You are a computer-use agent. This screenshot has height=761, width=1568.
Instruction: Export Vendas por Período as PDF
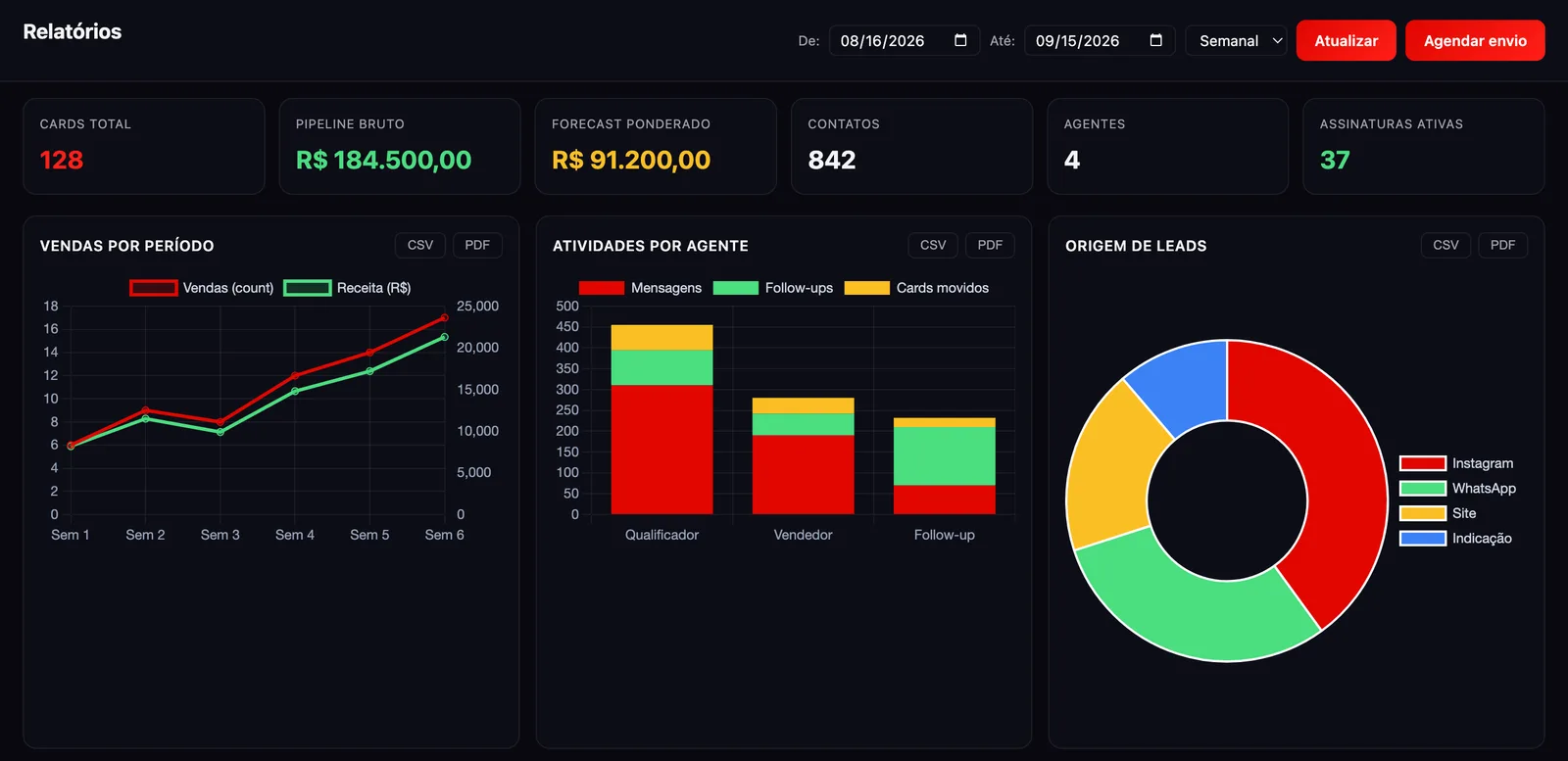pyautogui.click(x=477, y=245)
